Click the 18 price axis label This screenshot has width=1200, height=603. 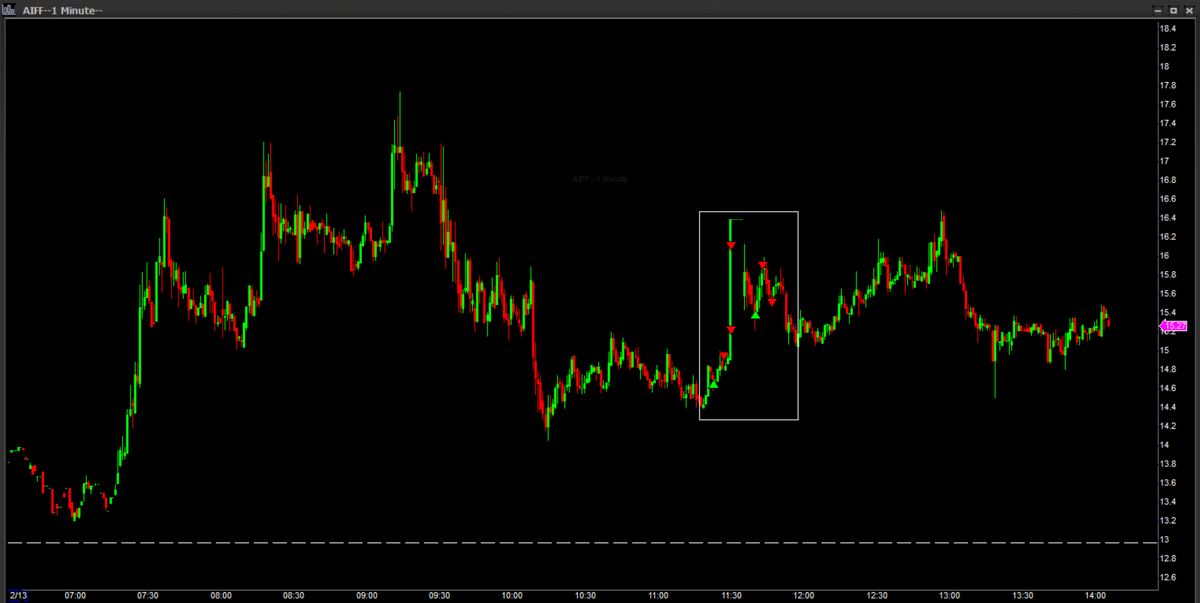coord(1164,66)
